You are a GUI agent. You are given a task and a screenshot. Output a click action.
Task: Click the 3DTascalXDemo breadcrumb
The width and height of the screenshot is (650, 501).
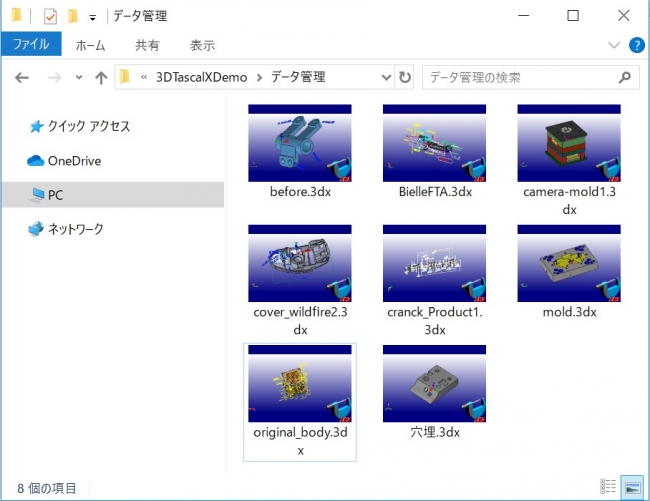(201, 77)
